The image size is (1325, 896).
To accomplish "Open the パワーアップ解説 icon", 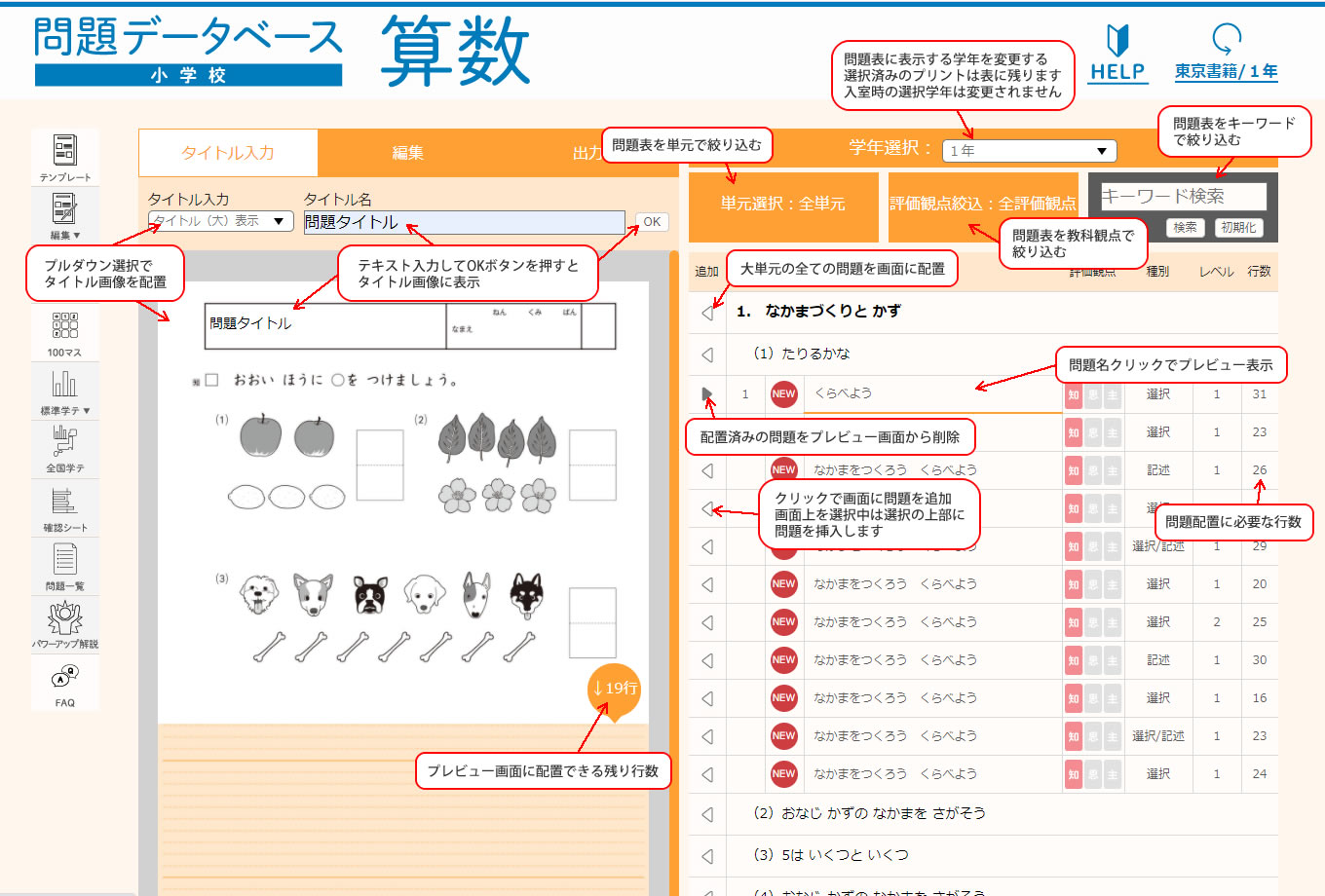I will pyautogui.click(x=65, y=624).
